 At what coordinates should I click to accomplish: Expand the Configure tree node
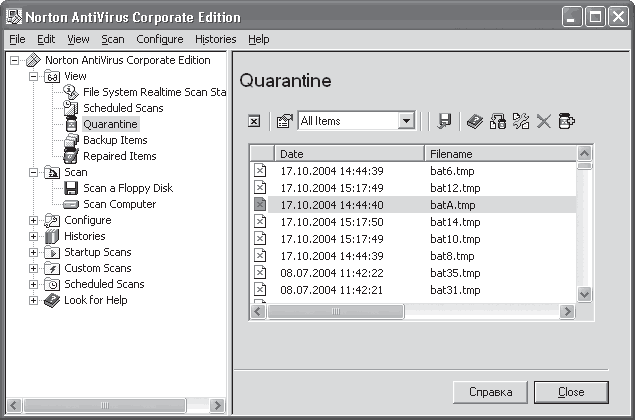[34, 220]
